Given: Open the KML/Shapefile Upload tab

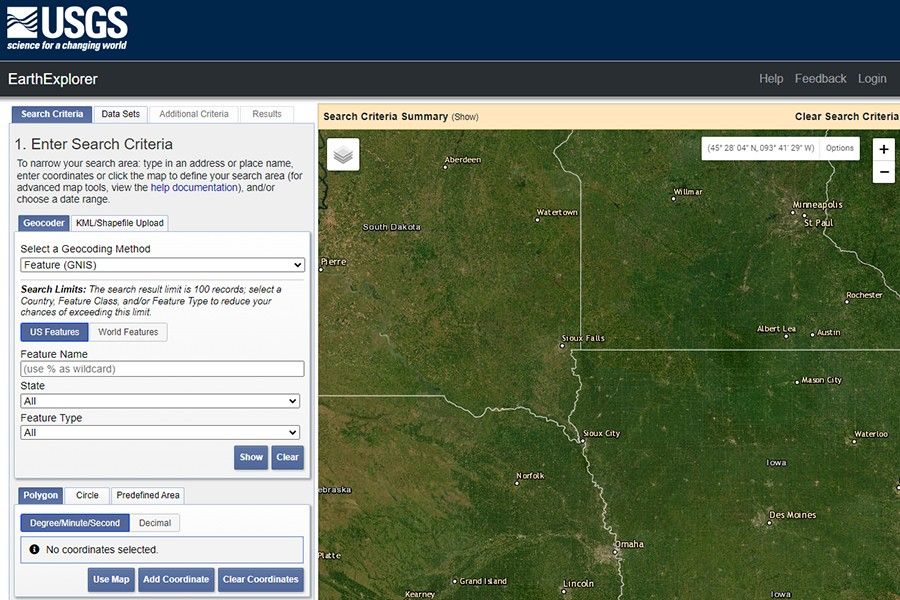Looking at the screenshot, I should tap(120, 223).
